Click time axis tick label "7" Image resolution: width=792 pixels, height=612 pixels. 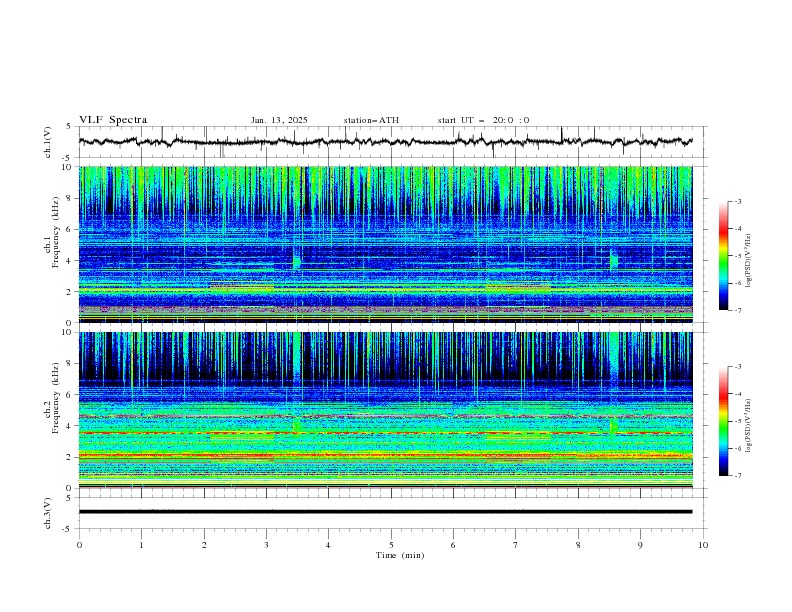pos(516,545)
